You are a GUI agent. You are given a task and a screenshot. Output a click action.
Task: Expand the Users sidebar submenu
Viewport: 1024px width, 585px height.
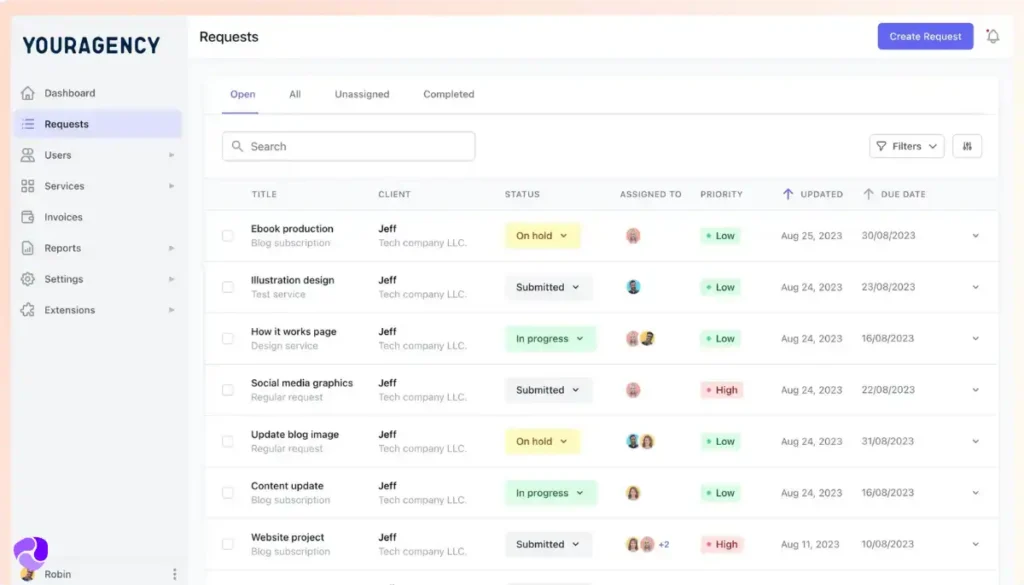(x=170, y=155)
